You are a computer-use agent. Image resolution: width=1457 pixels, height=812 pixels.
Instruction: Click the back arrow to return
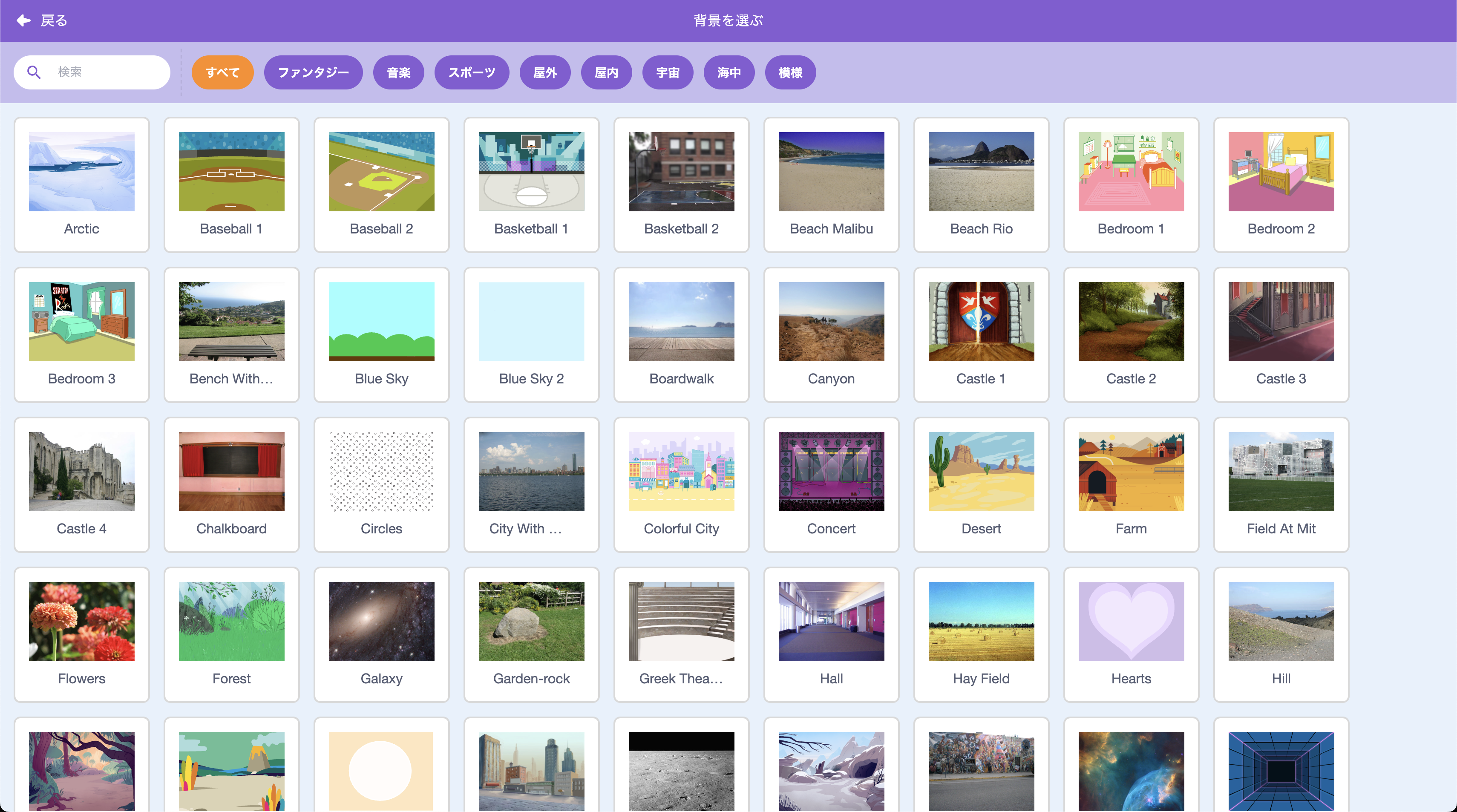tap(23, 20)
